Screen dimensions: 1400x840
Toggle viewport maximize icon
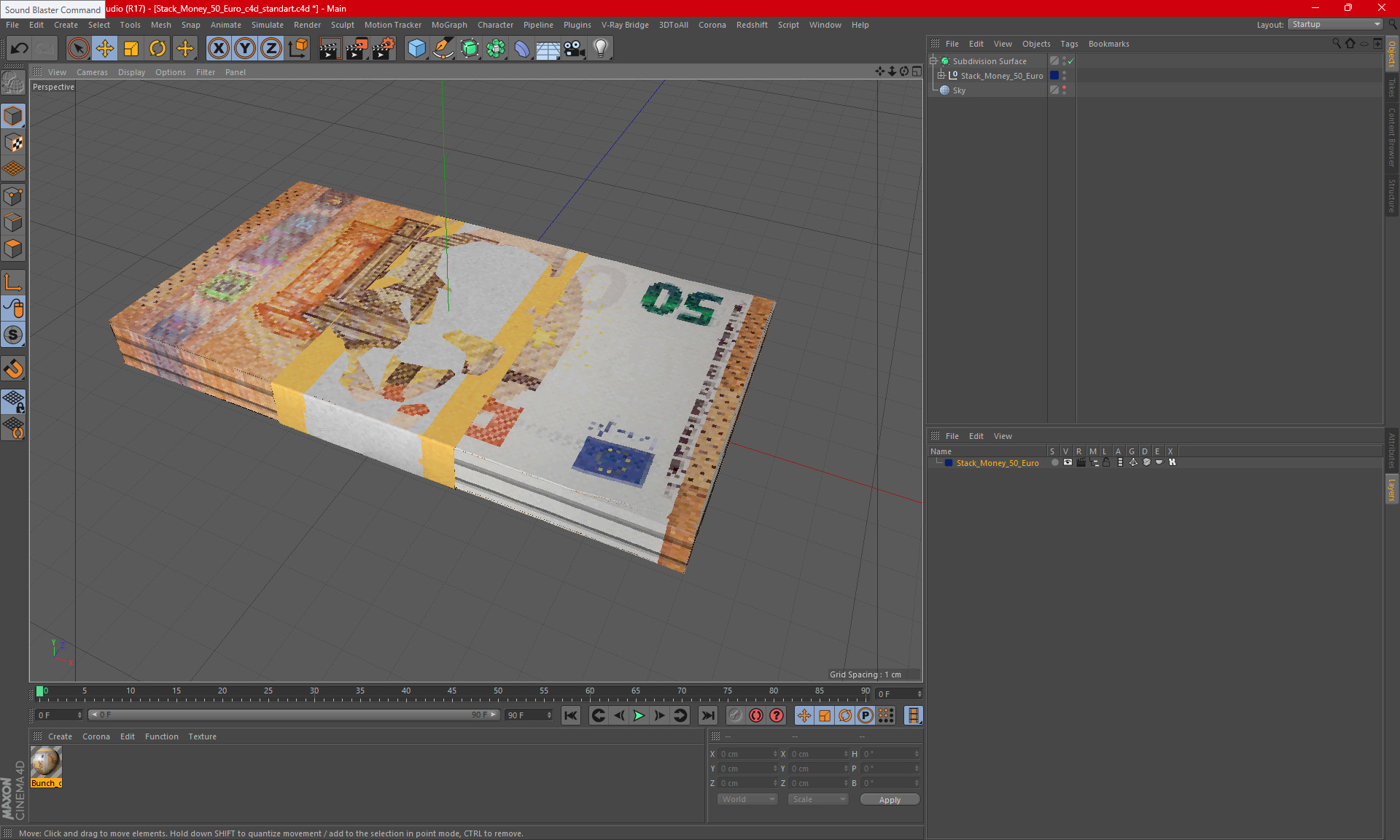(917, 71)
